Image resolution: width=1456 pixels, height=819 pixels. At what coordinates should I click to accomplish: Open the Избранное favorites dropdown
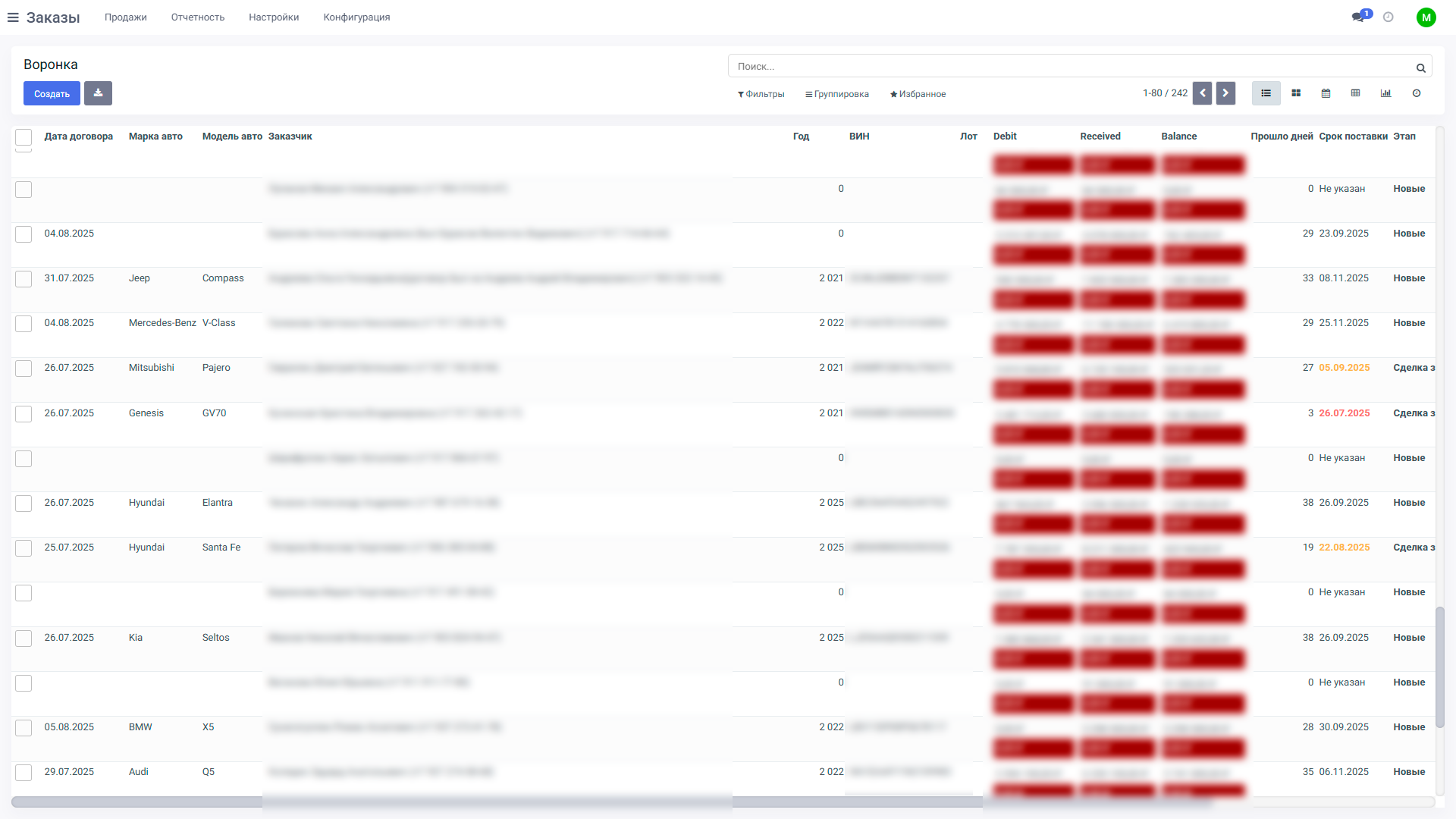click(918, 94)
